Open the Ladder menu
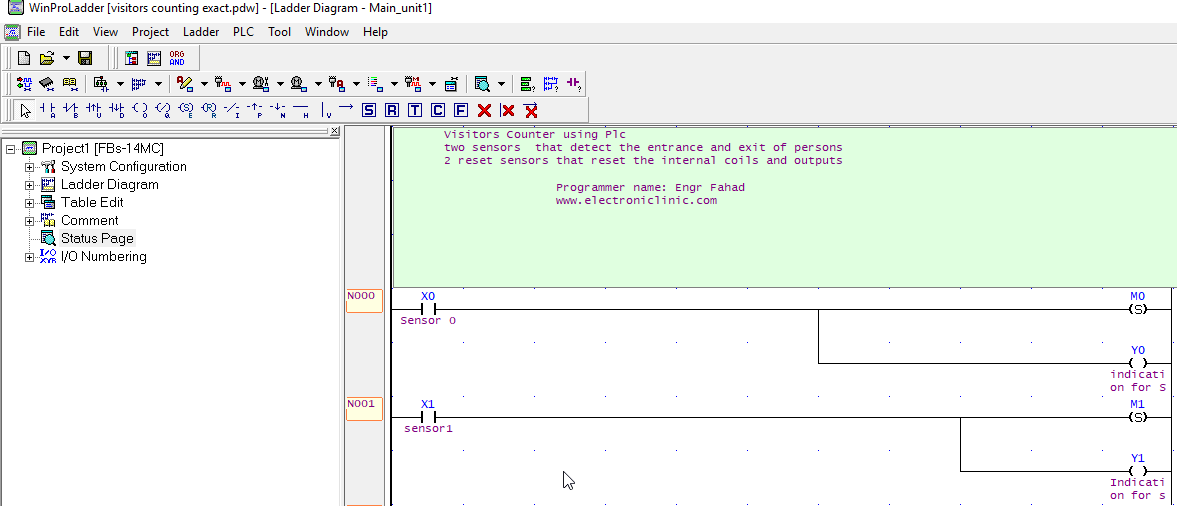 [x=201, y=32]
